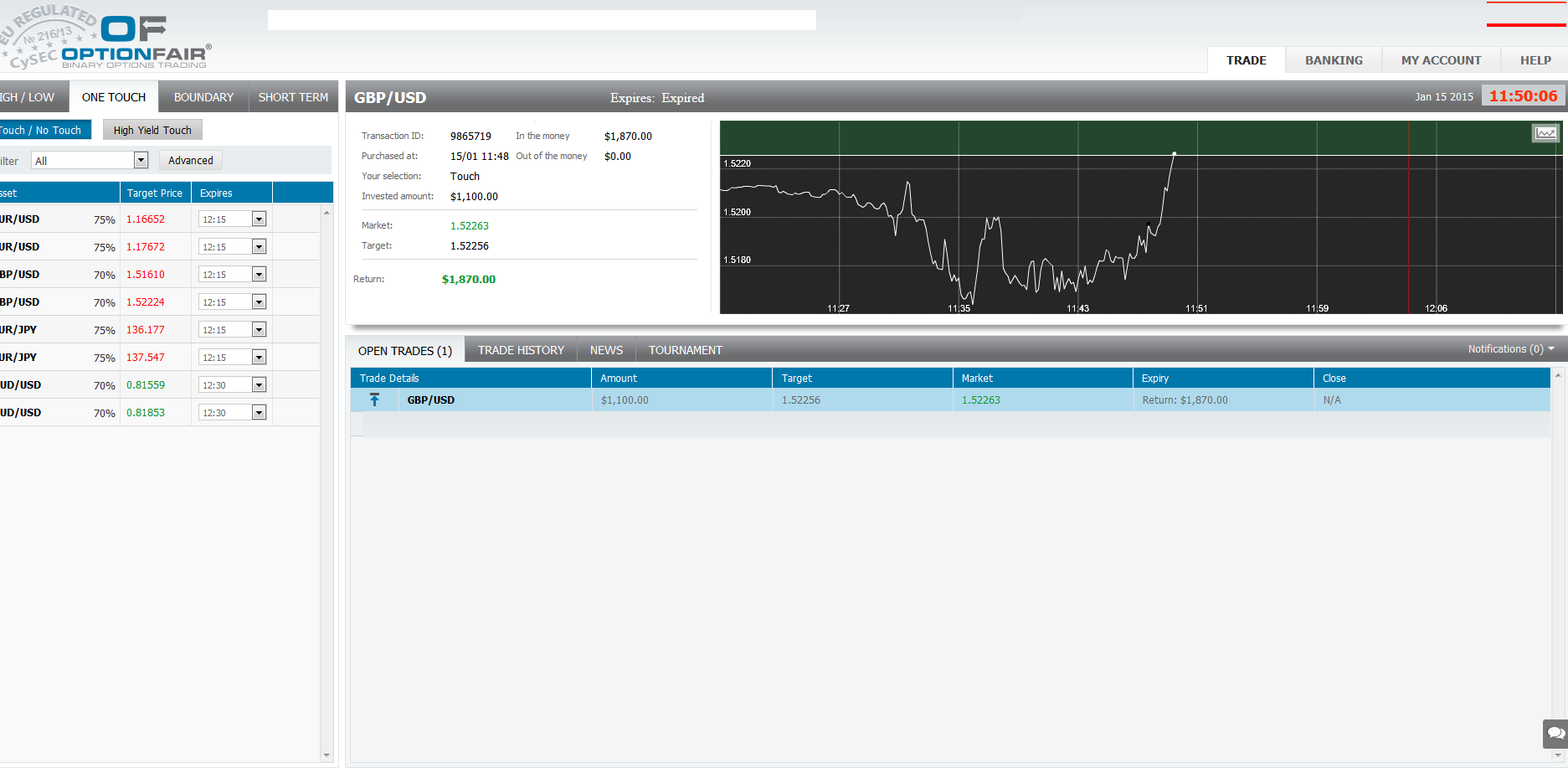Viewport: 1568px width, 768px height.
Task: Open the BOUNDARY options tab
Action: (x=203, y=96)
